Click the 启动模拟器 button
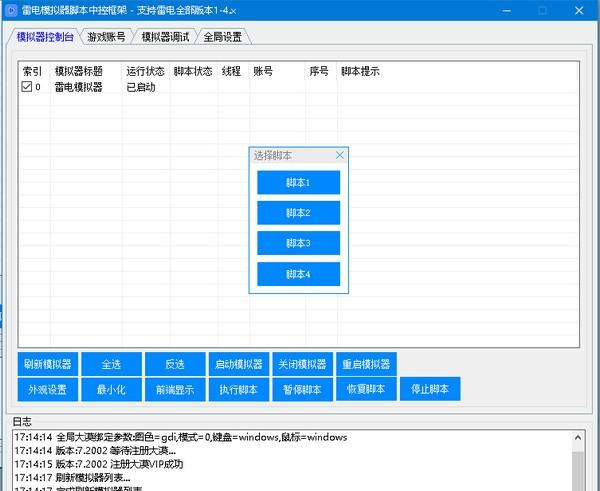 coord(239,364)
